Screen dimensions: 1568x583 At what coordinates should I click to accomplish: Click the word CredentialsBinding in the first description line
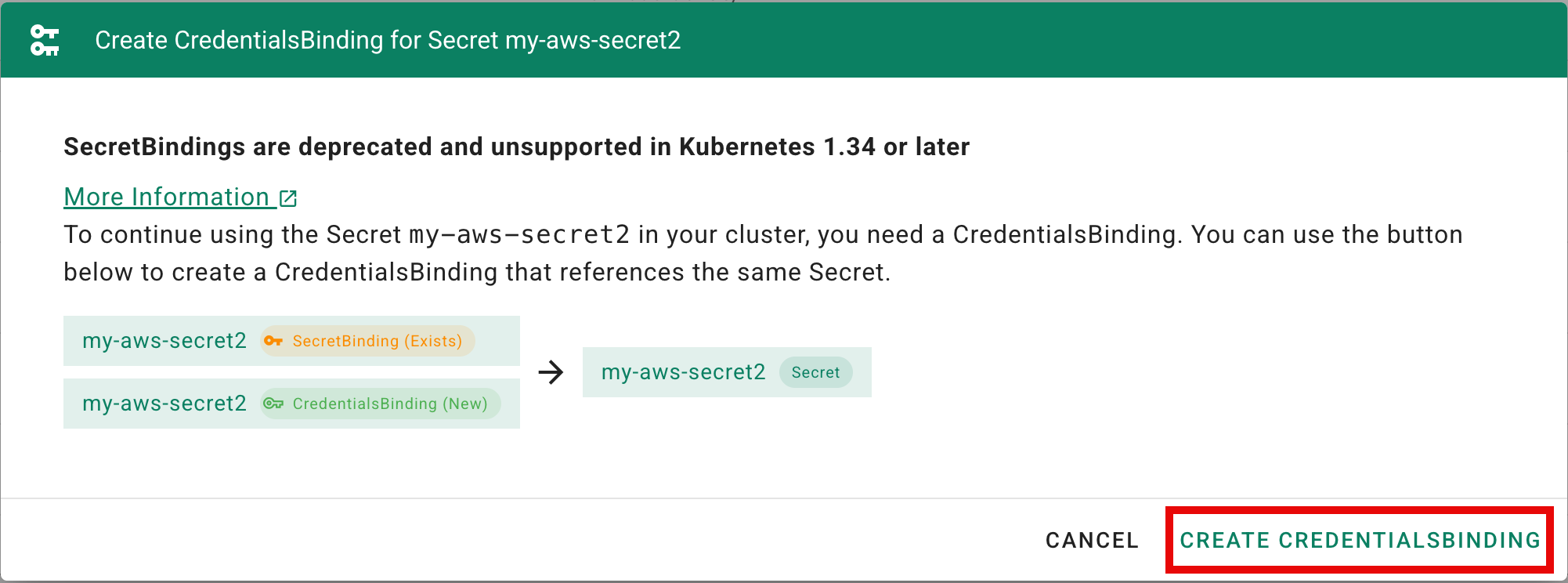1064,235
